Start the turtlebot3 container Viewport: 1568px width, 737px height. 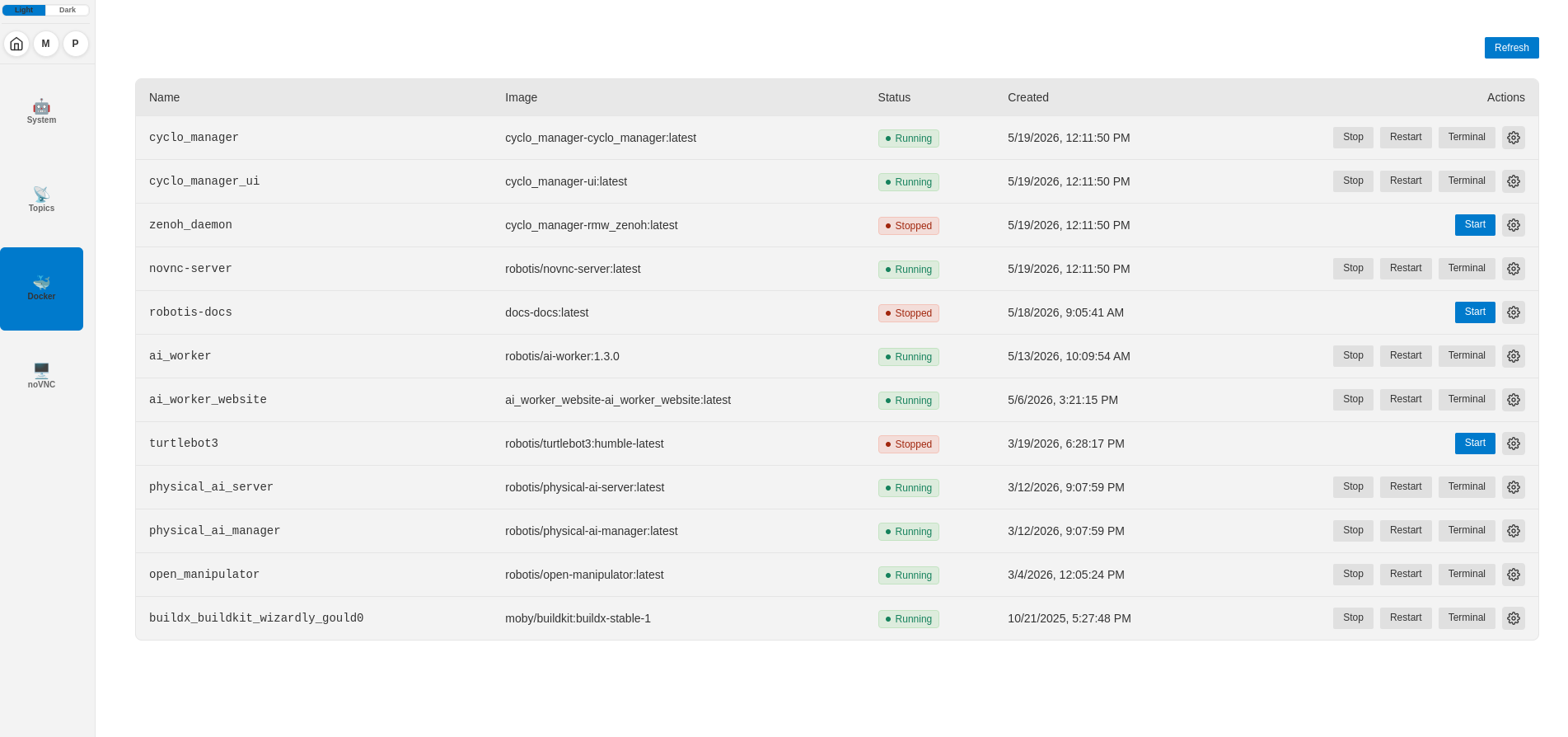(x=1475, y=444)
